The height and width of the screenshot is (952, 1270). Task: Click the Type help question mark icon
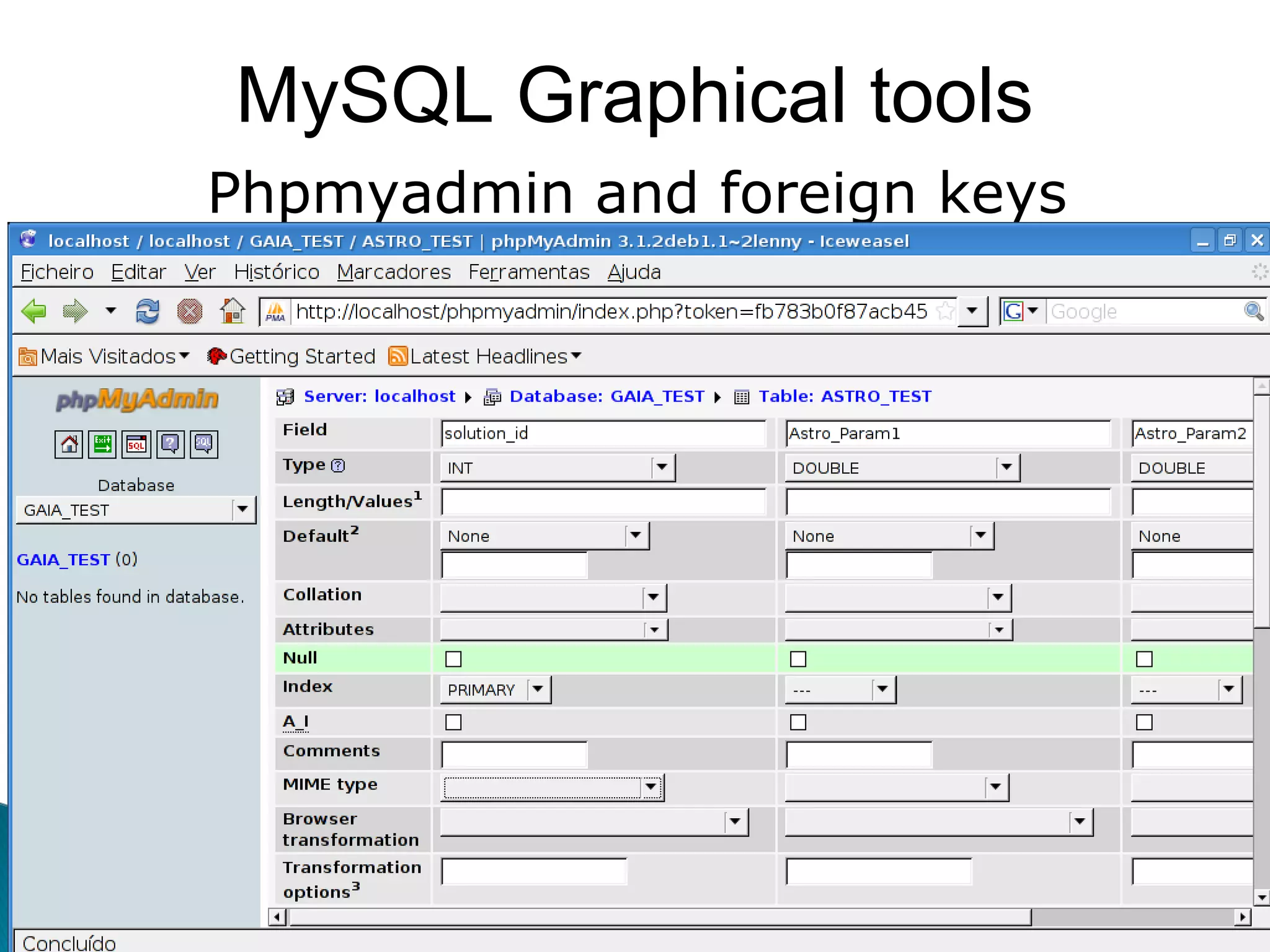pyautogui.click(x=338, y=465)
